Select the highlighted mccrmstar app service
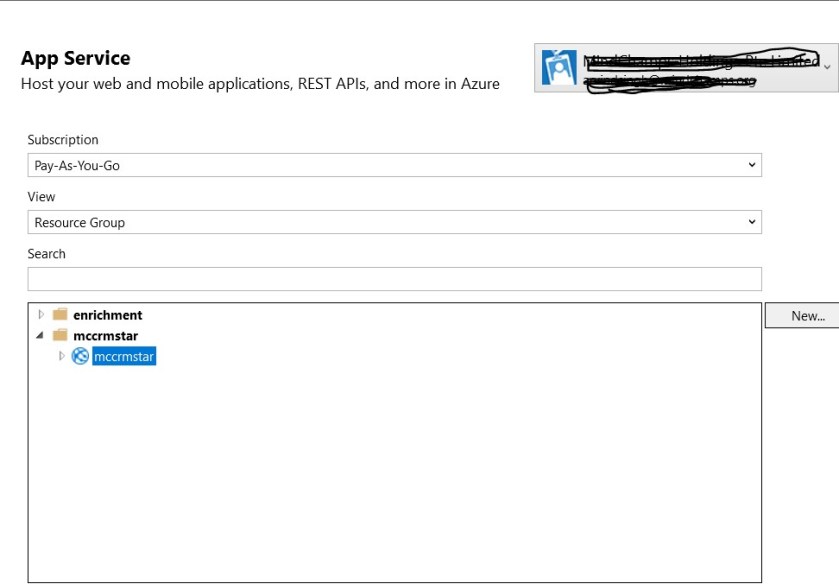 [124, 357]
